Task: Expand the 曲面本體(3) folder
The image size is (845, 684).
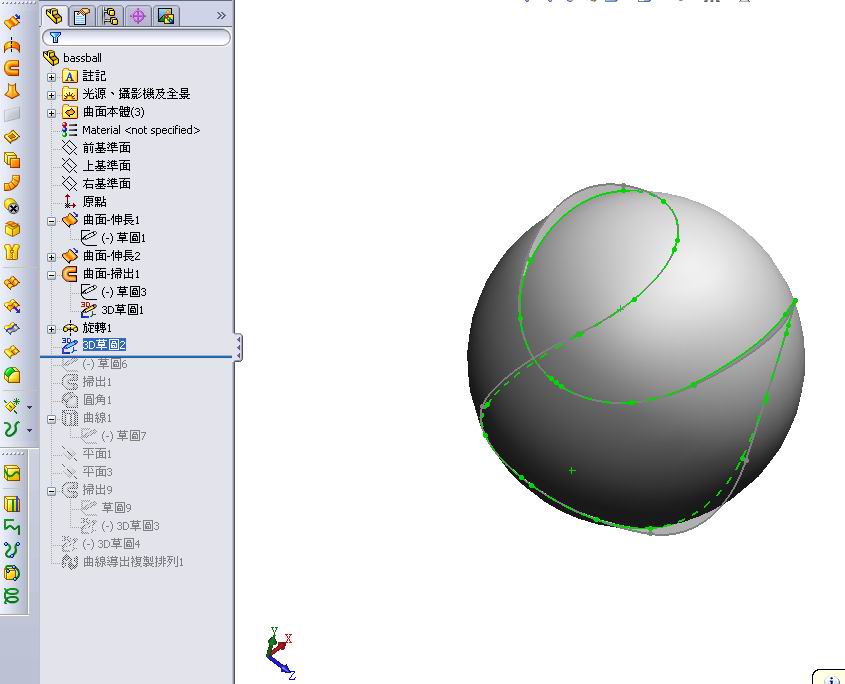Action: (x=51, y=113)
